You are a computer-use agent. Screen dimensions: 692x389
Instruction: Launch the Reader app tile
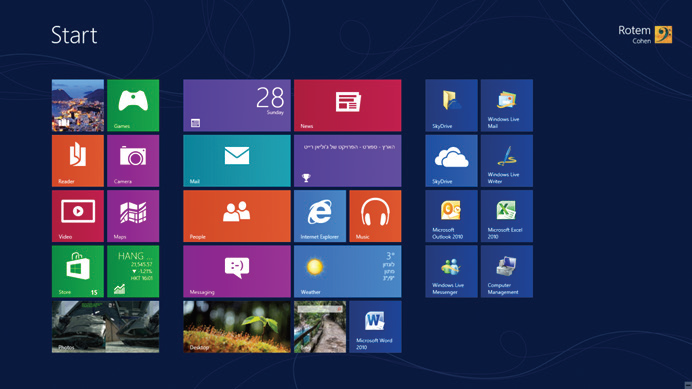[x=78, y=161]
